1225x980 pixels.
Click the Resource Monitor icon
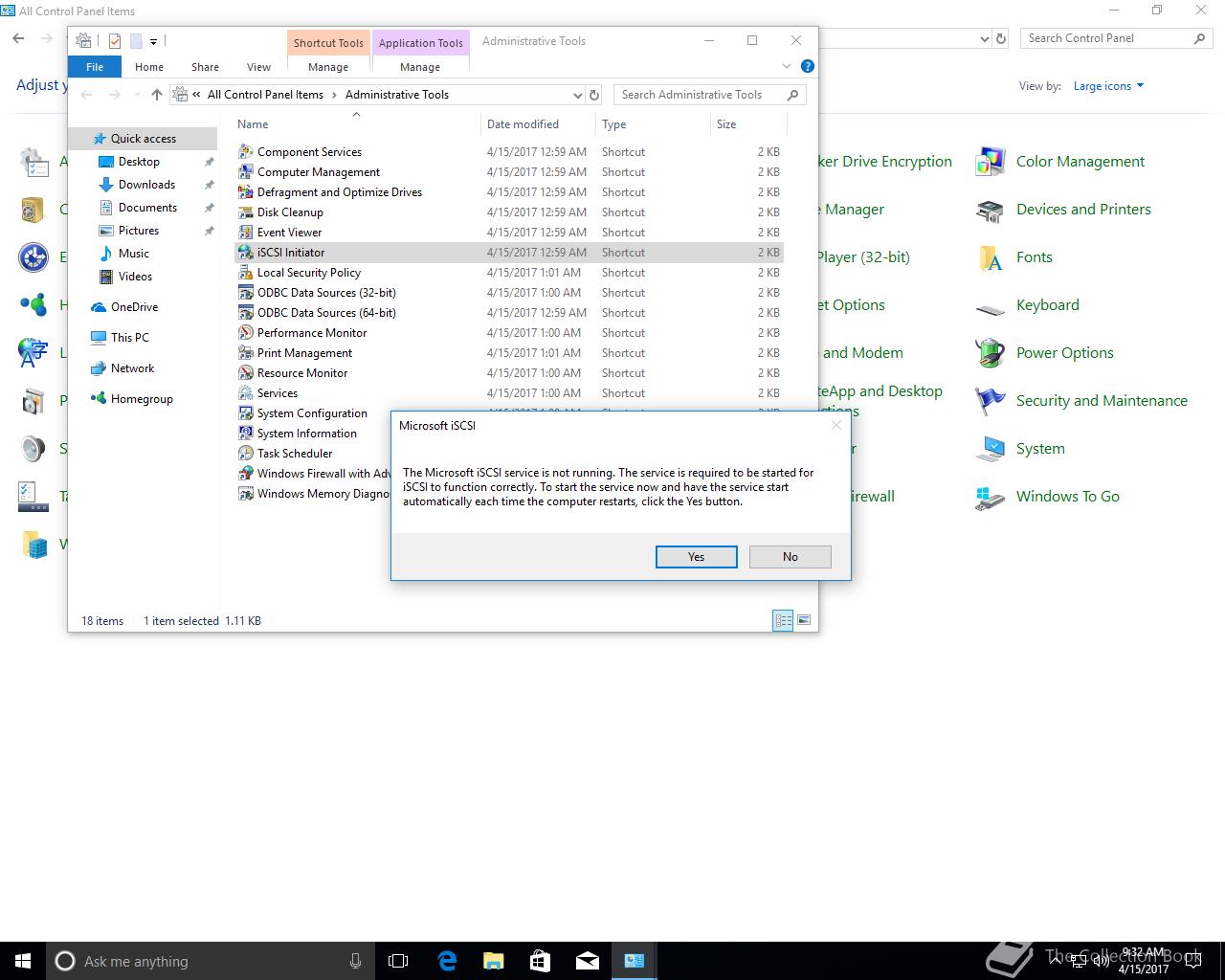(246, 373)
